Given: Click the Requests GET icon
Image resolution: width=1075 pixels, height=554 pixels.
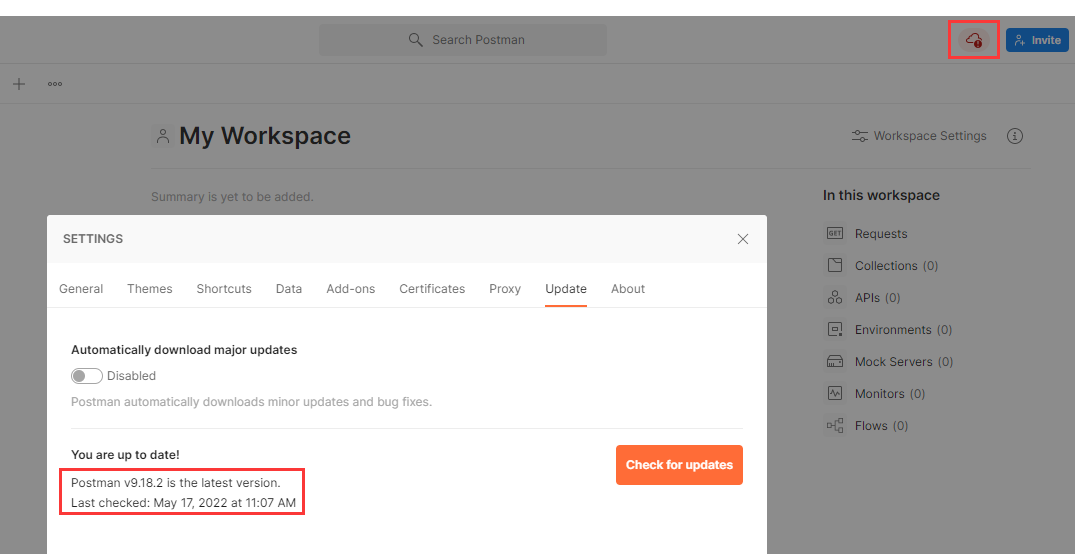Looking at the screenshot, I should tap(834, 234).
